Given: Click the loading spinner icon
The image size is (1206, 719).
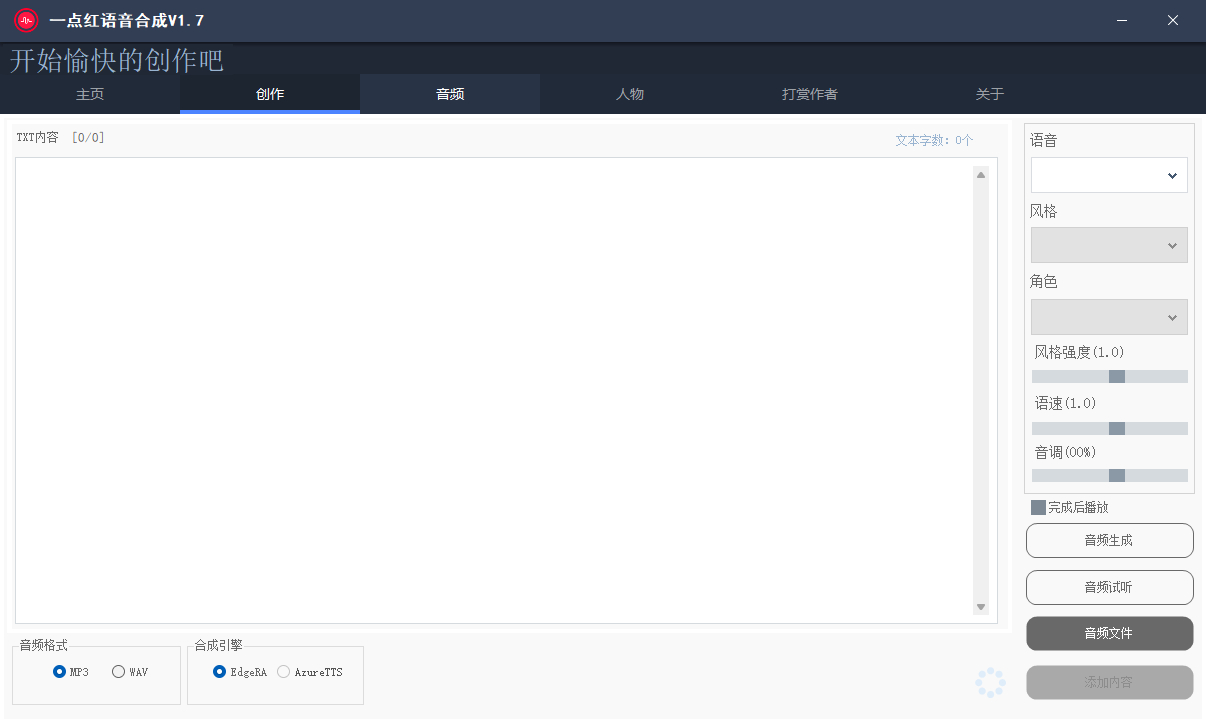Looking at the screenshot, I should [x=990, y=682].
